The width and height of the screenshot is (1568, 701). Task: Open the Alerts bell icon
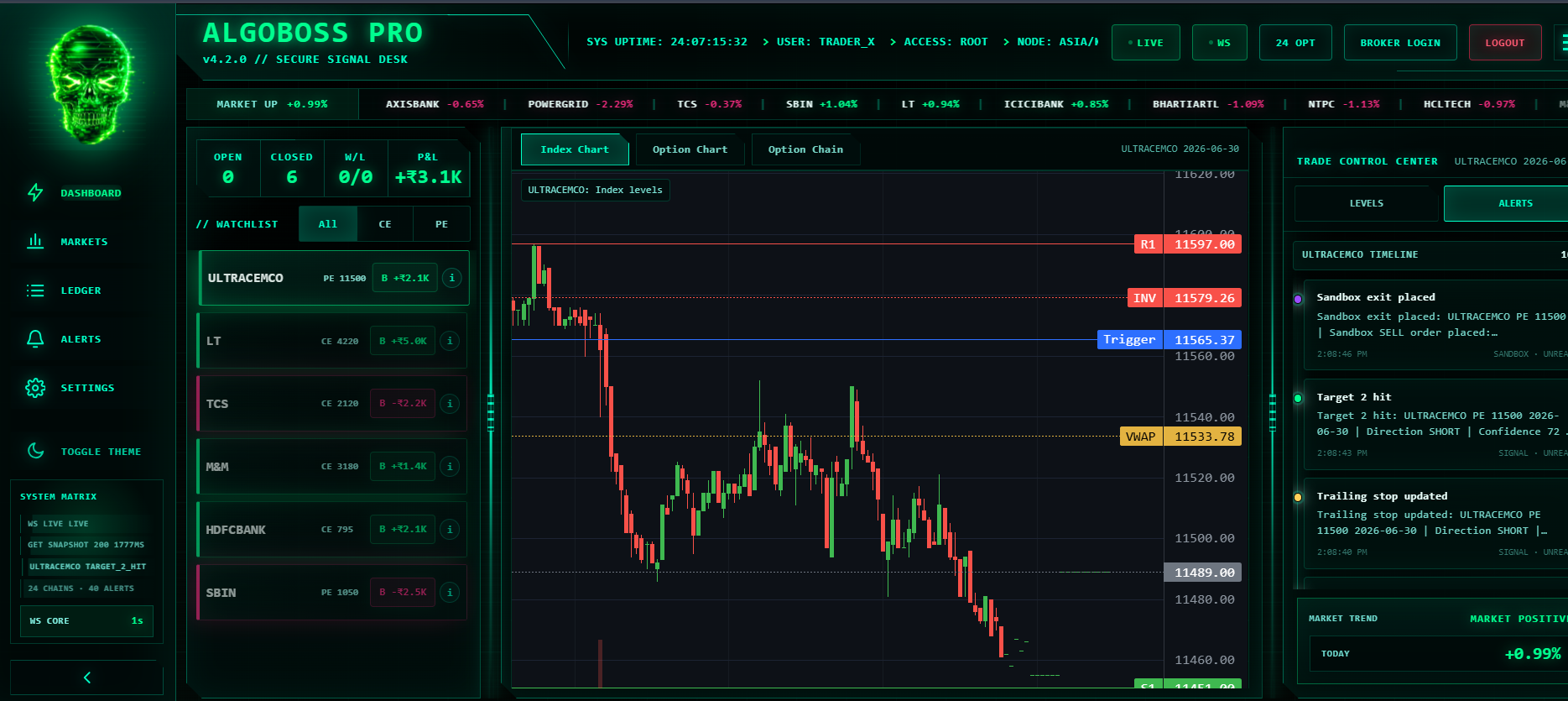tap(35, 339)
